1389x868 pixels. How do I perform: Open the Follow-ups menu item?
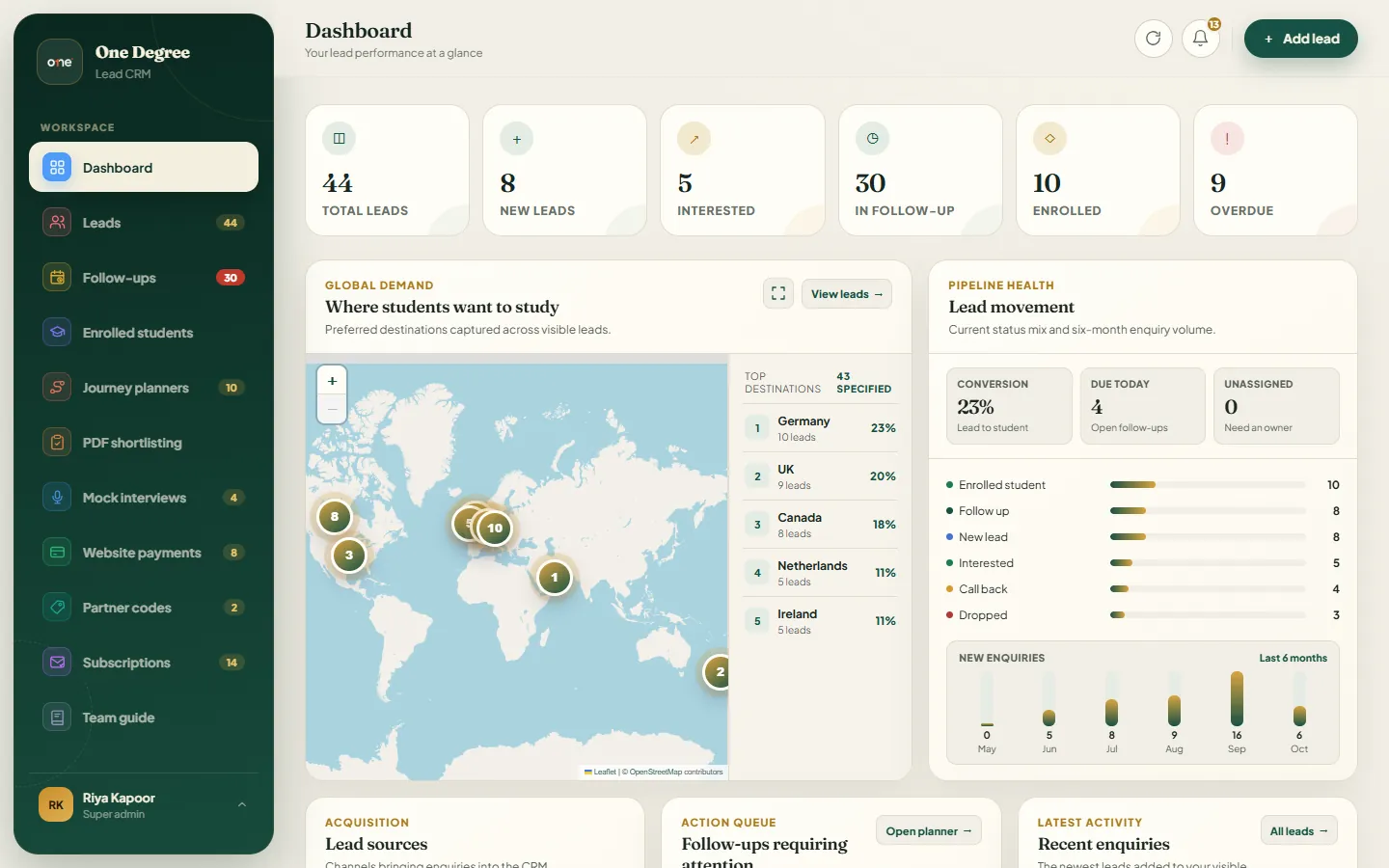(x=144, y=277)
